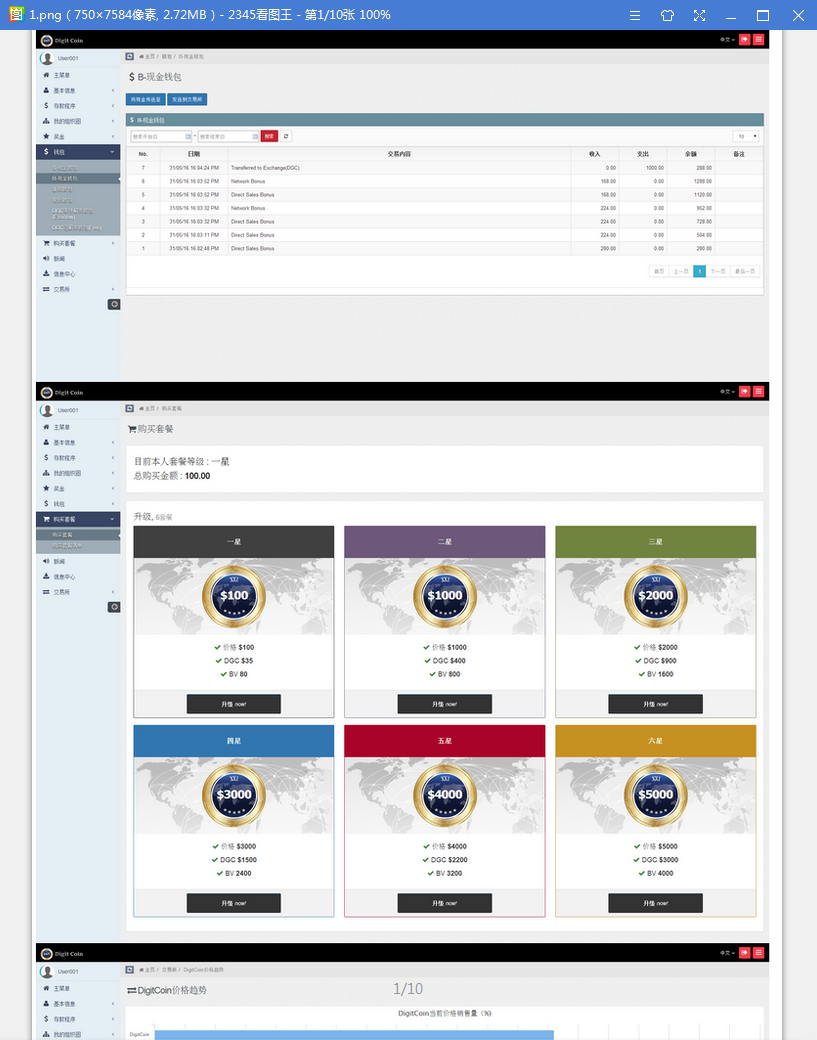This screenshot has height=1040, width=817.
Task: Open the image viewer's hamburger main menu
Action: pyautogui.click(x=635, y=15)
